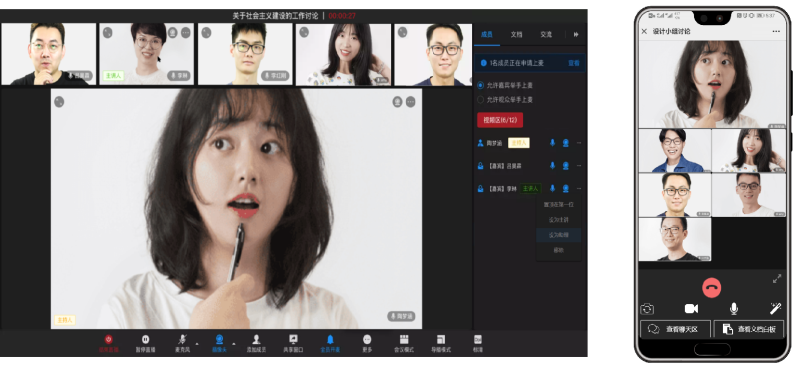Collapse the side panel with double-arrow
800x369 pixels.
coord(576,34)
